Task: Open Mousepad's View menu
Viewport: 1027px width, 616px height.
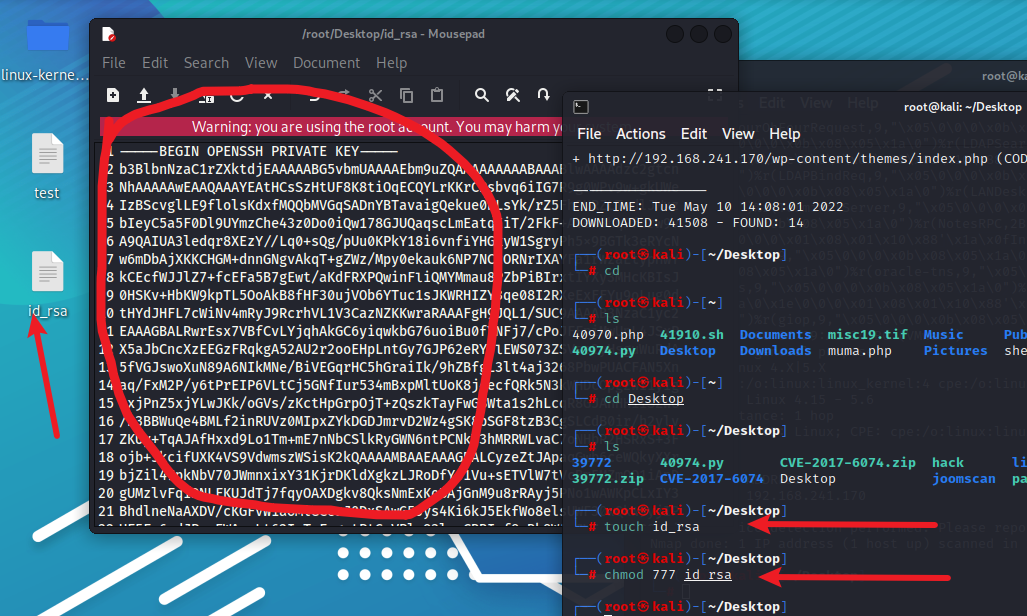Action: click(261, 63)
